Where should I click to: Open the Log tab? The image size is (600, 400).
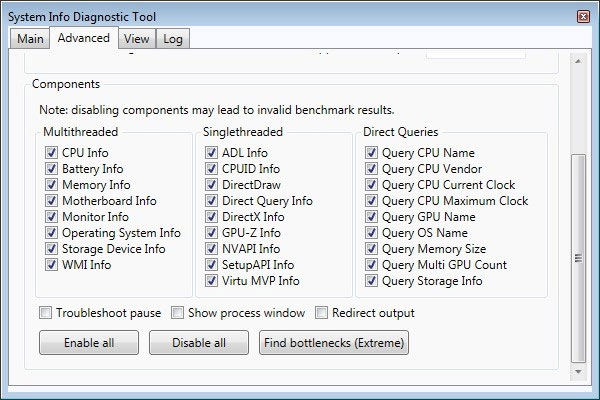point(173,39)
